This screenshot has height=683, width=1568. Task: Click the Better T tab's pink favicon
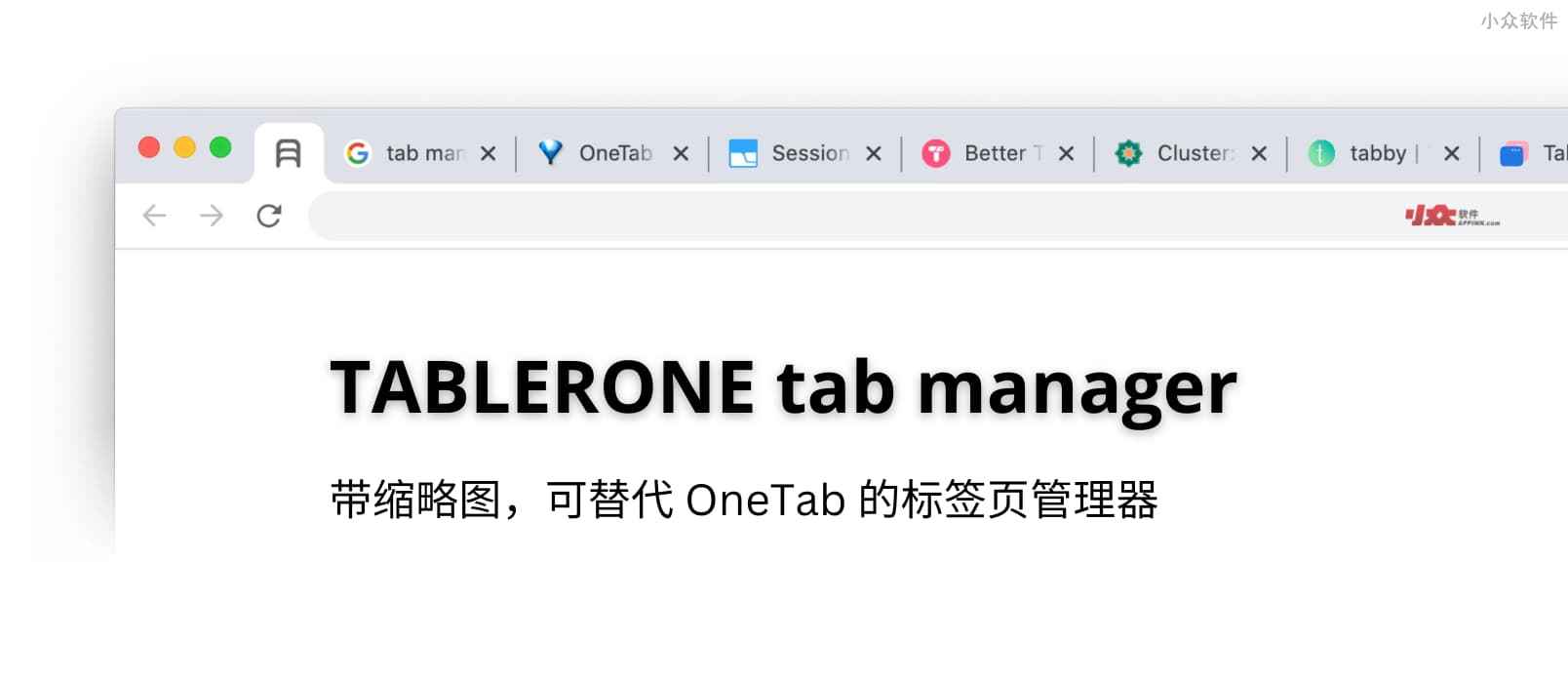click(936, 153)
